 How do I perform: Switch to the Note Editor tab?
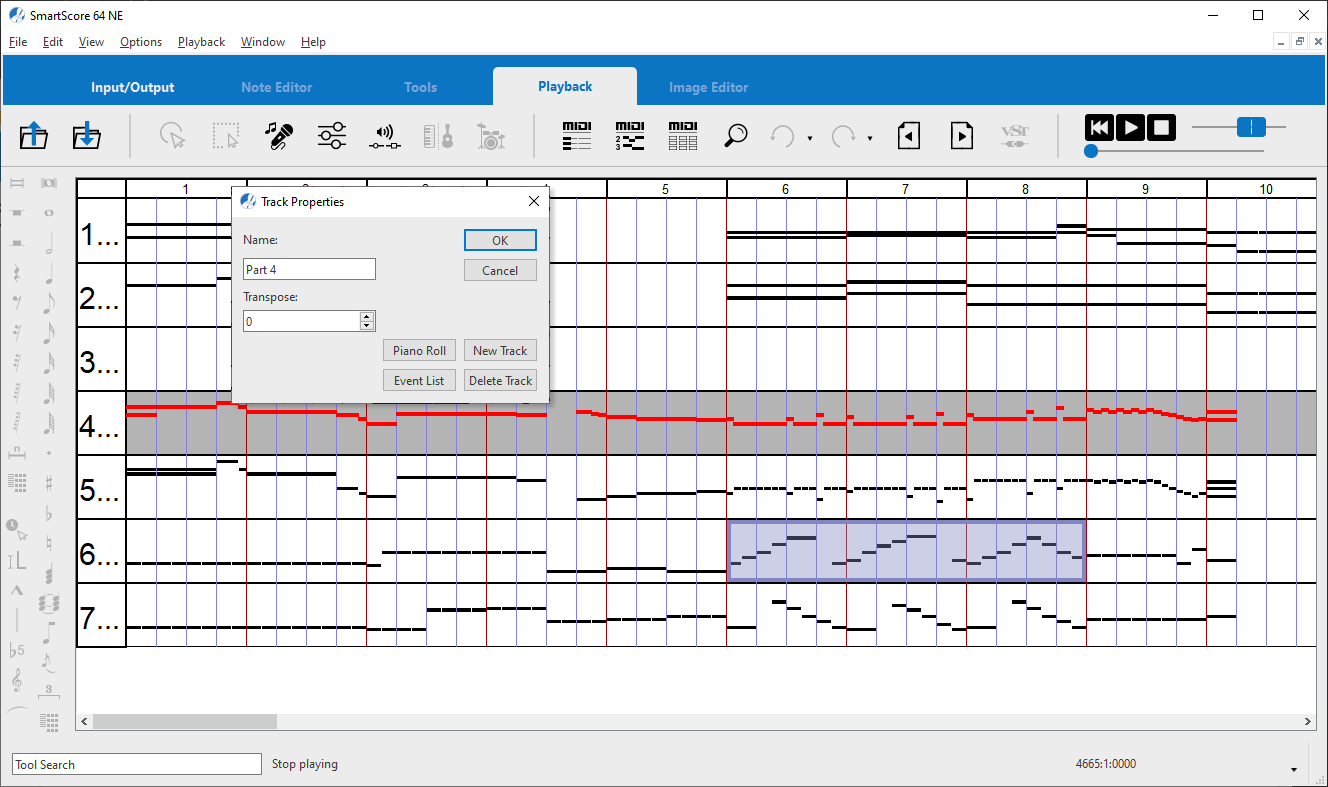(x=277, y=87)
